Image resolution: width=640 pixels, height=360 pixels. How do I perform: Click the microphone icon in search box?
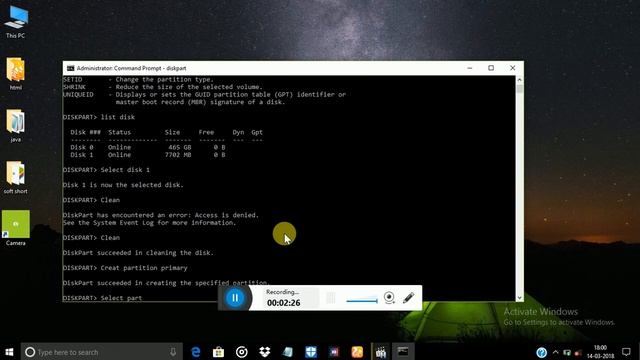click(x=173, y=352)
